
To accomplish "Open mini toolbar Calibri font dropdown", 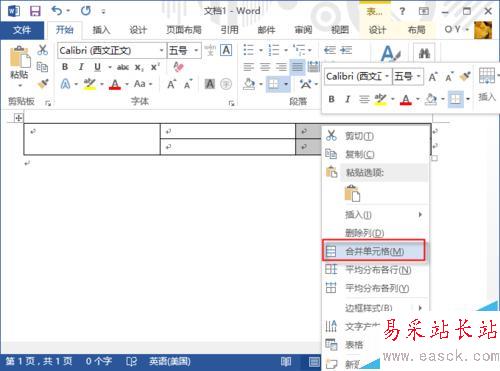I will point(387,77).
